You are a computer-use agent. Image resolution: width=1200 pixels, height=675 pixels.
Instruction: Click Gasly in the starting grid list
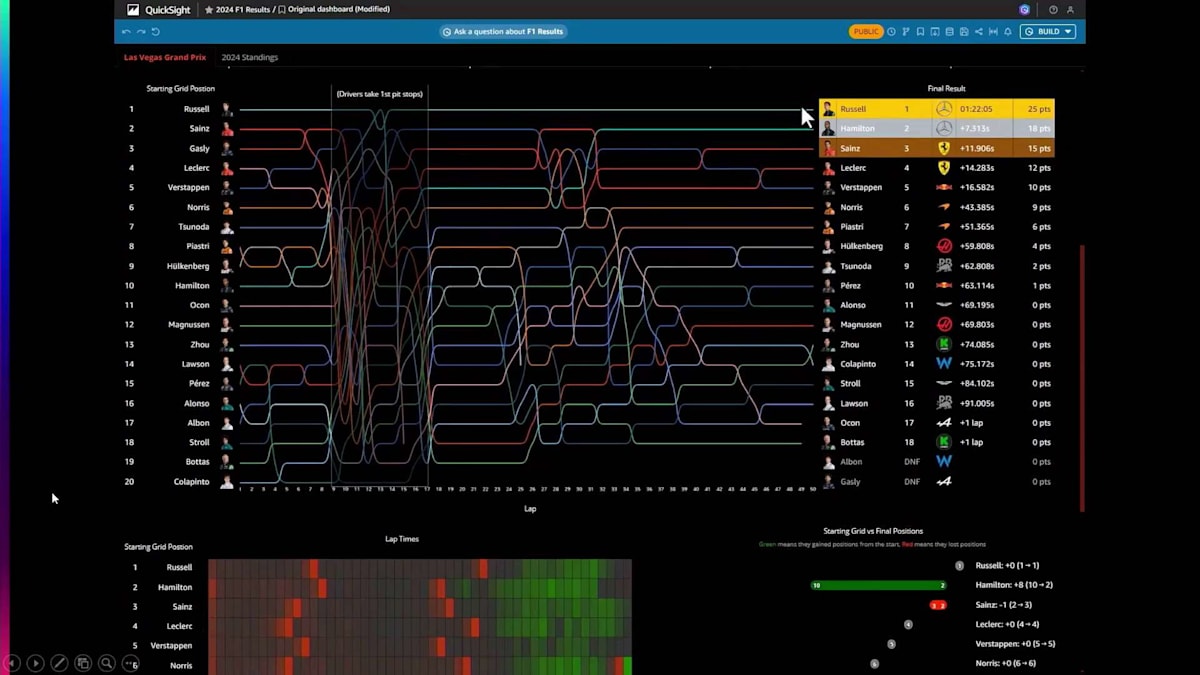tap(199, 148)
